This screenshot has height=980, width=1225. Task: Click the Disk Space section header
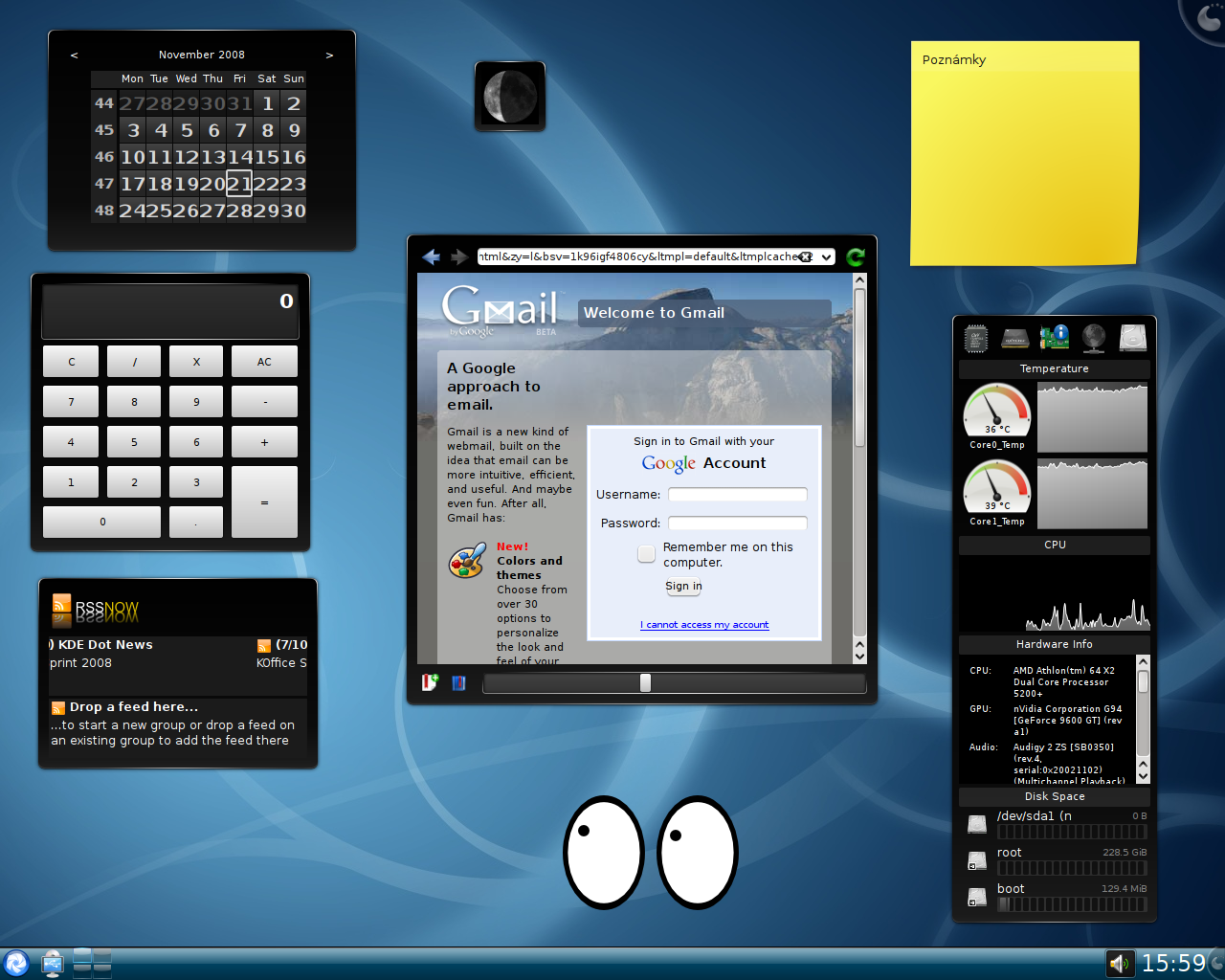point(1055,796)
